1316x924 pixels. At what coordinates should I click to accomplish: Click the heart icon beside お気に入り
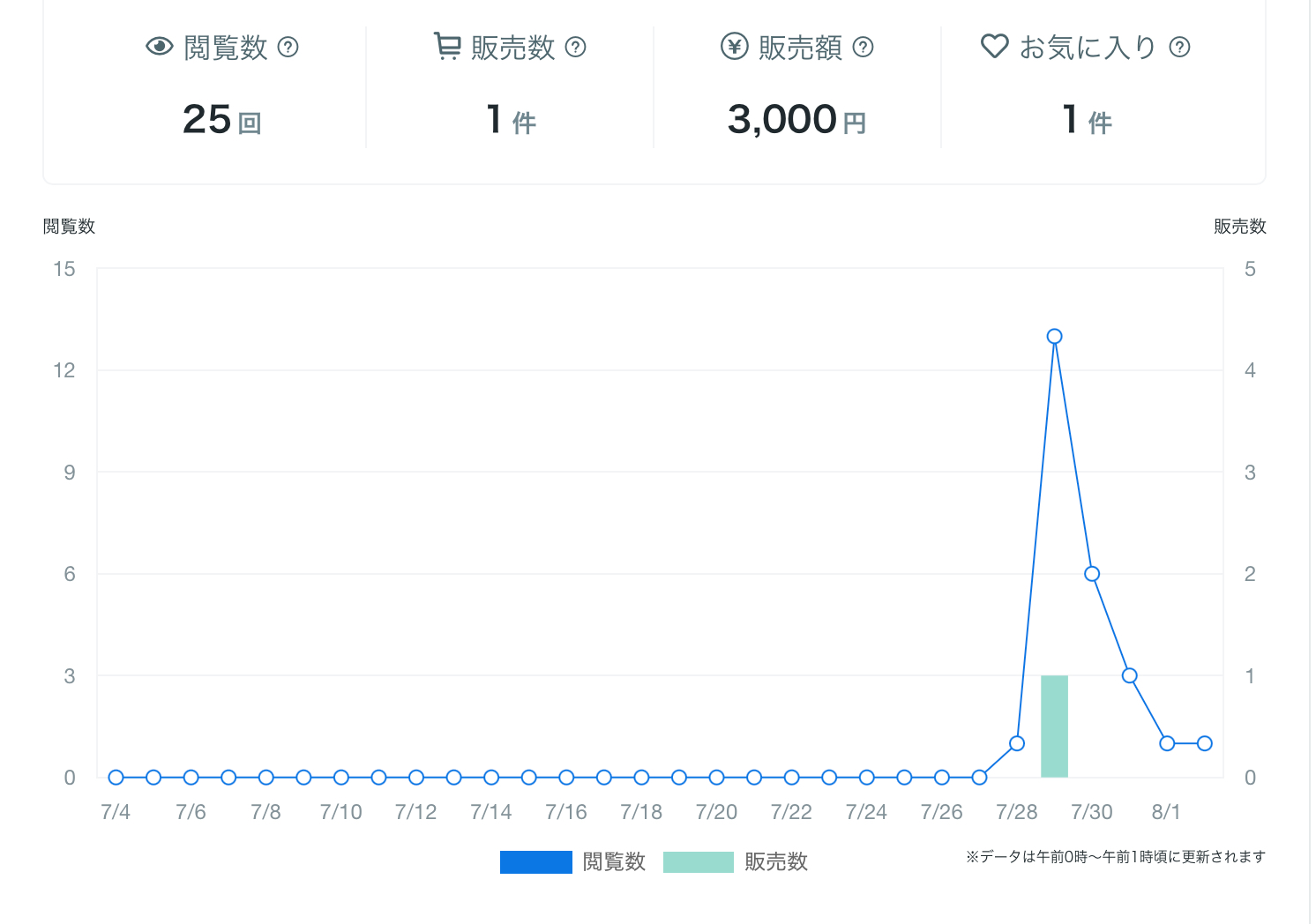[994, 46]
